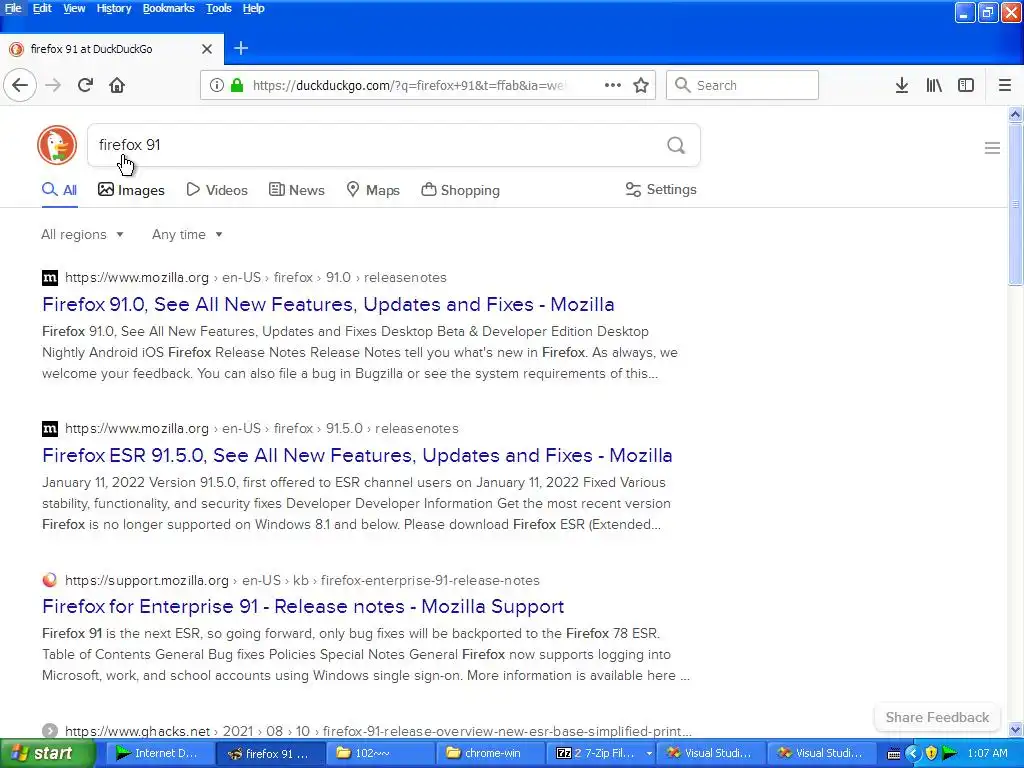Switch to the Images tab
This screenshot has height=768, width=1024.
[x=131, y=190]
